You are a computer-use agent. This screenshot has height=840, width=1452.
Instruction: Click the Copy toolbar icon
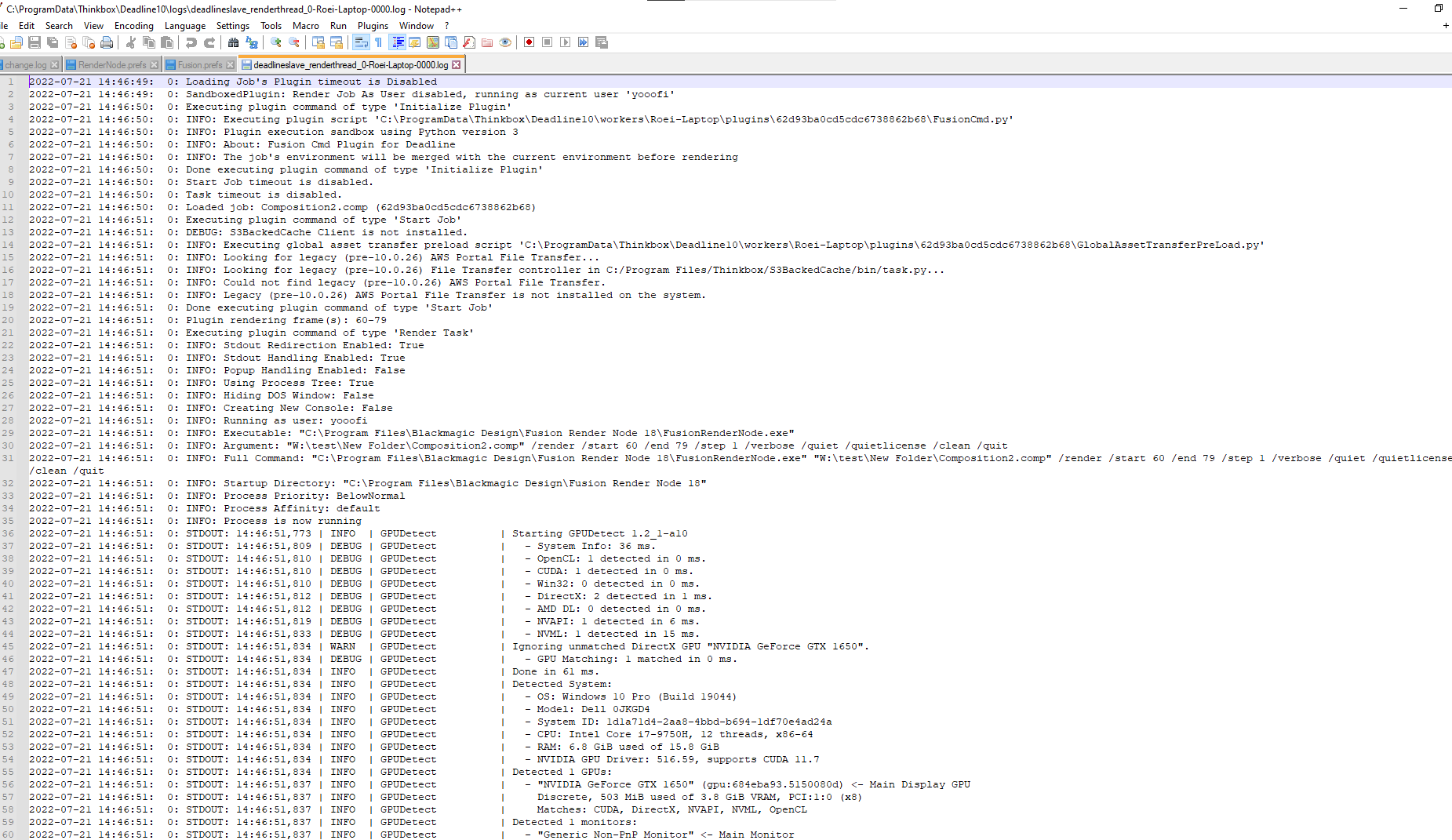(149, 42)
